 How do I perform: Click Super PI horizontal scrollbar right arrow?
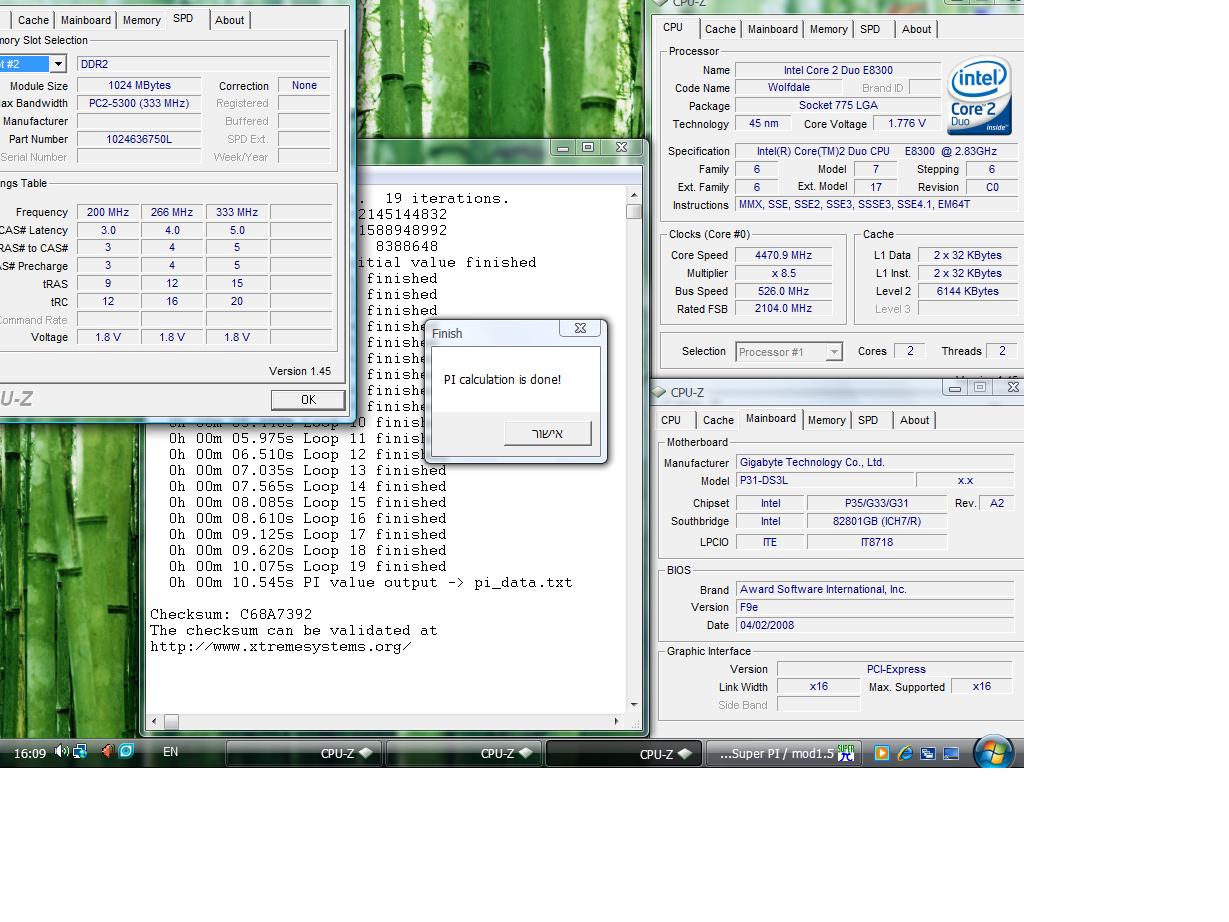tap(617, 721)
